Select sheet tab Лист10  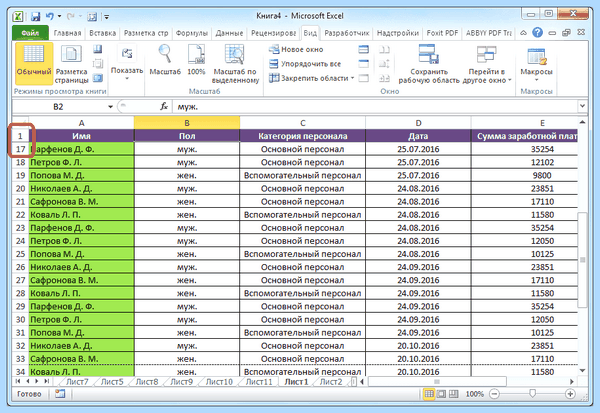pyautogui.click(x=219, y=382)
